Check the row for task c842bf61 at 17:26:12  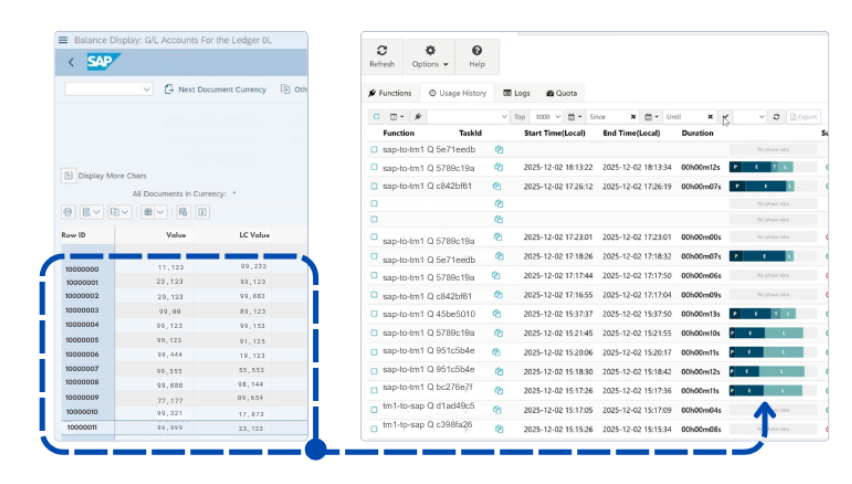(374, 186)
